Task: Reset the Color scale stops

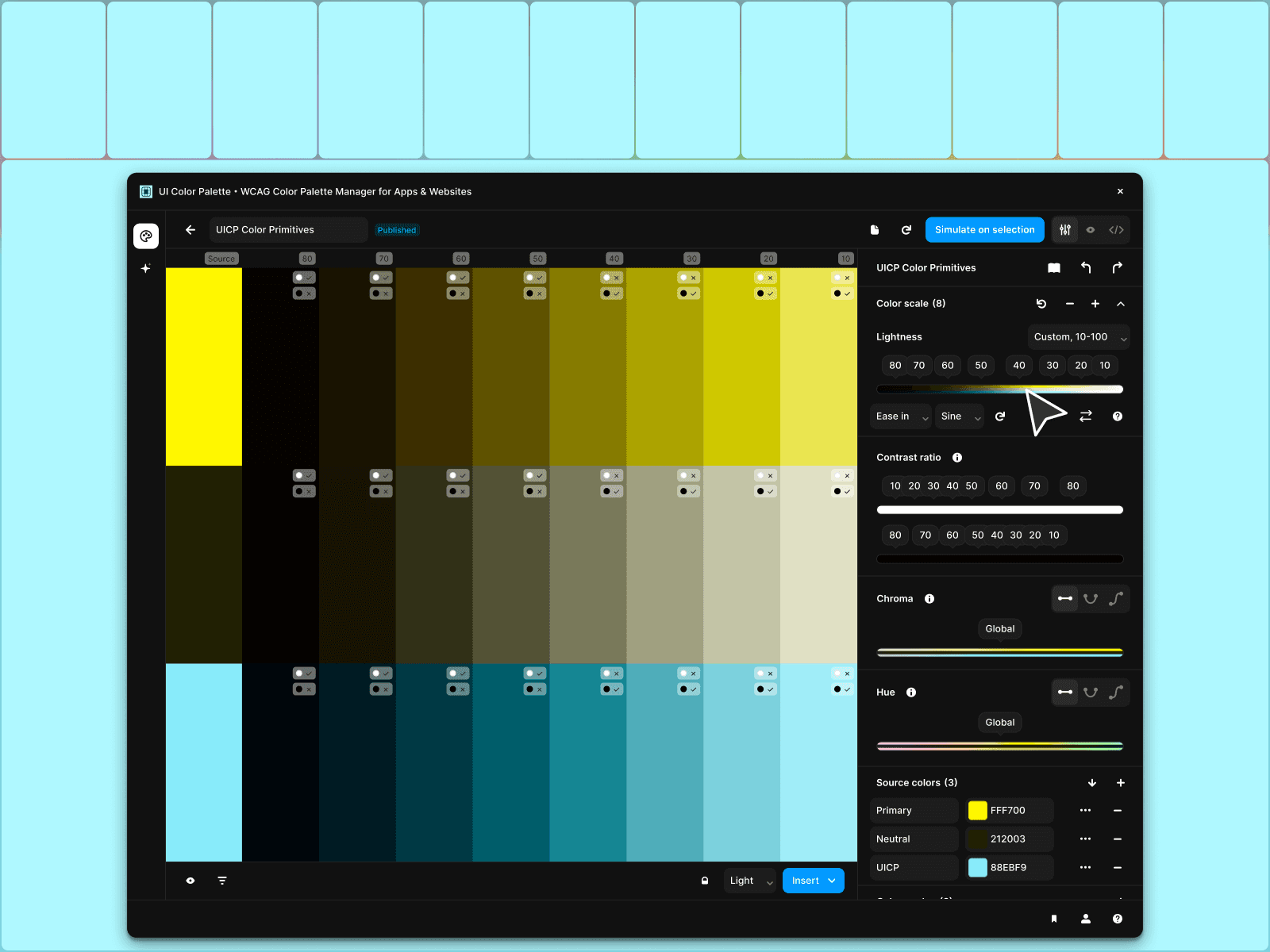Action: click(x=1041, y=304)
